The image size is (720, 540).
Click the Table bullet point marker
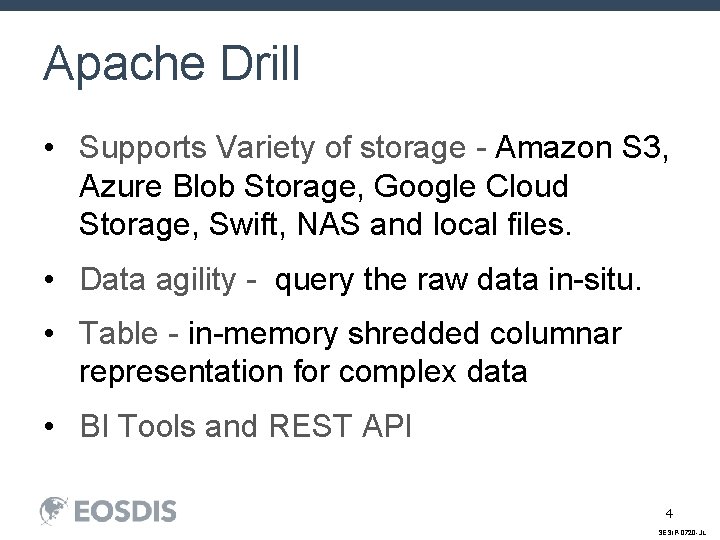click(x=49, y=333)
